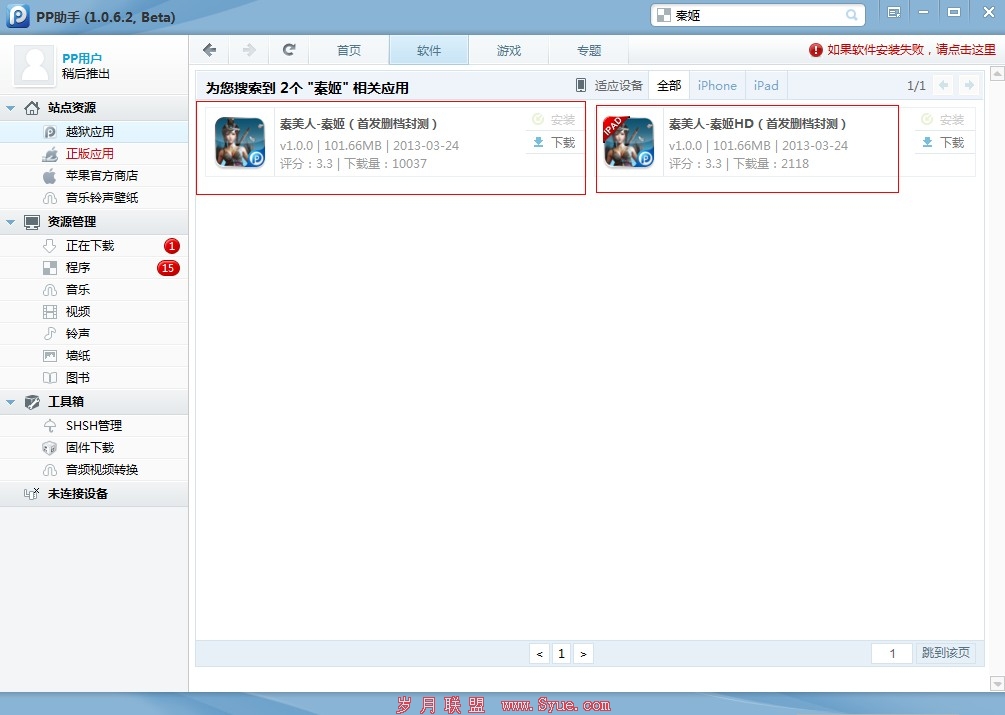Download 秦美人-秦姬HD app
Image resolution: width=1005 pixels, height=715 pixels.
[x=943, y=142]
